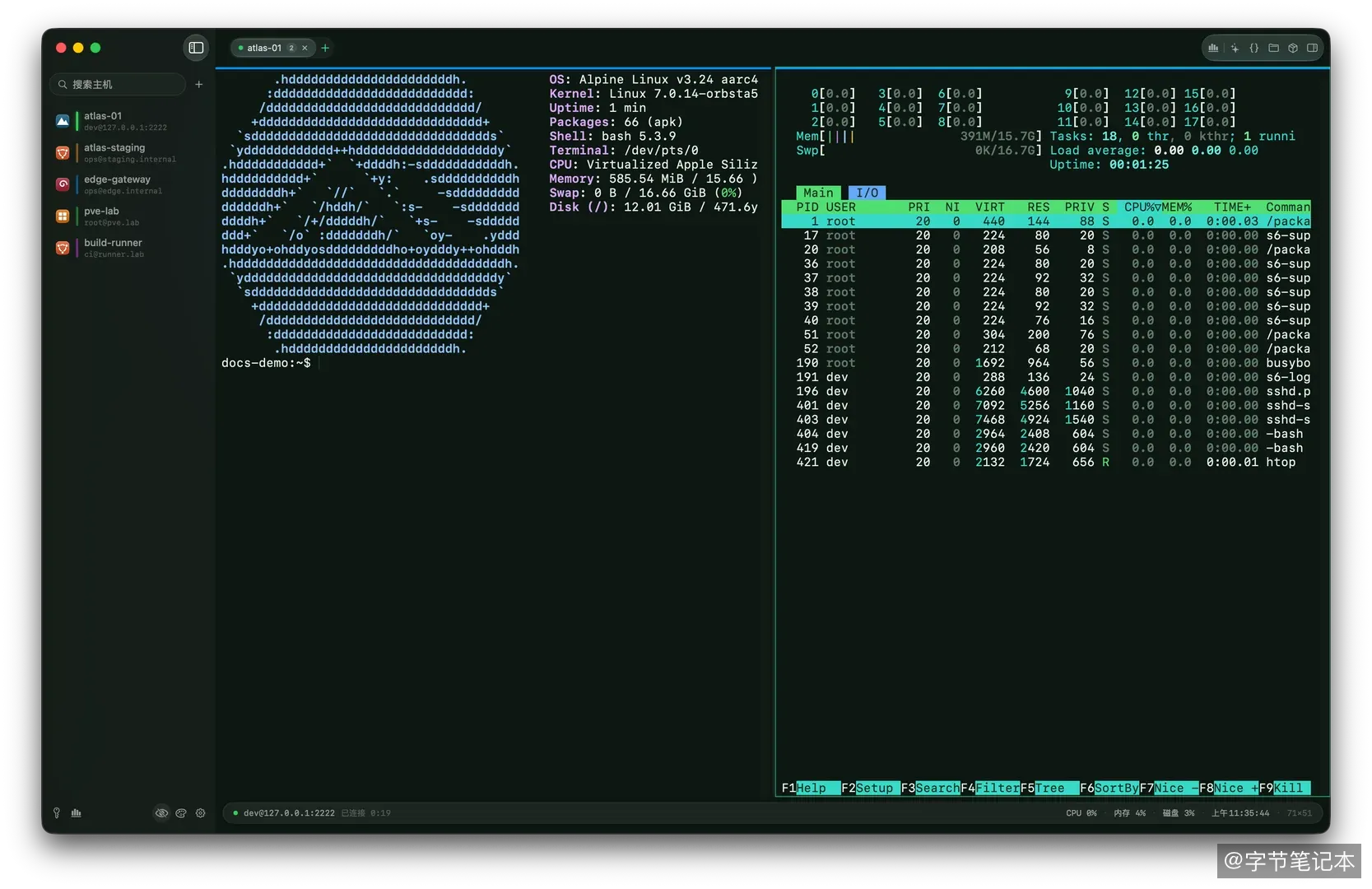Click the build-runner host icon

pyautogui.click(x=63, y=248)
